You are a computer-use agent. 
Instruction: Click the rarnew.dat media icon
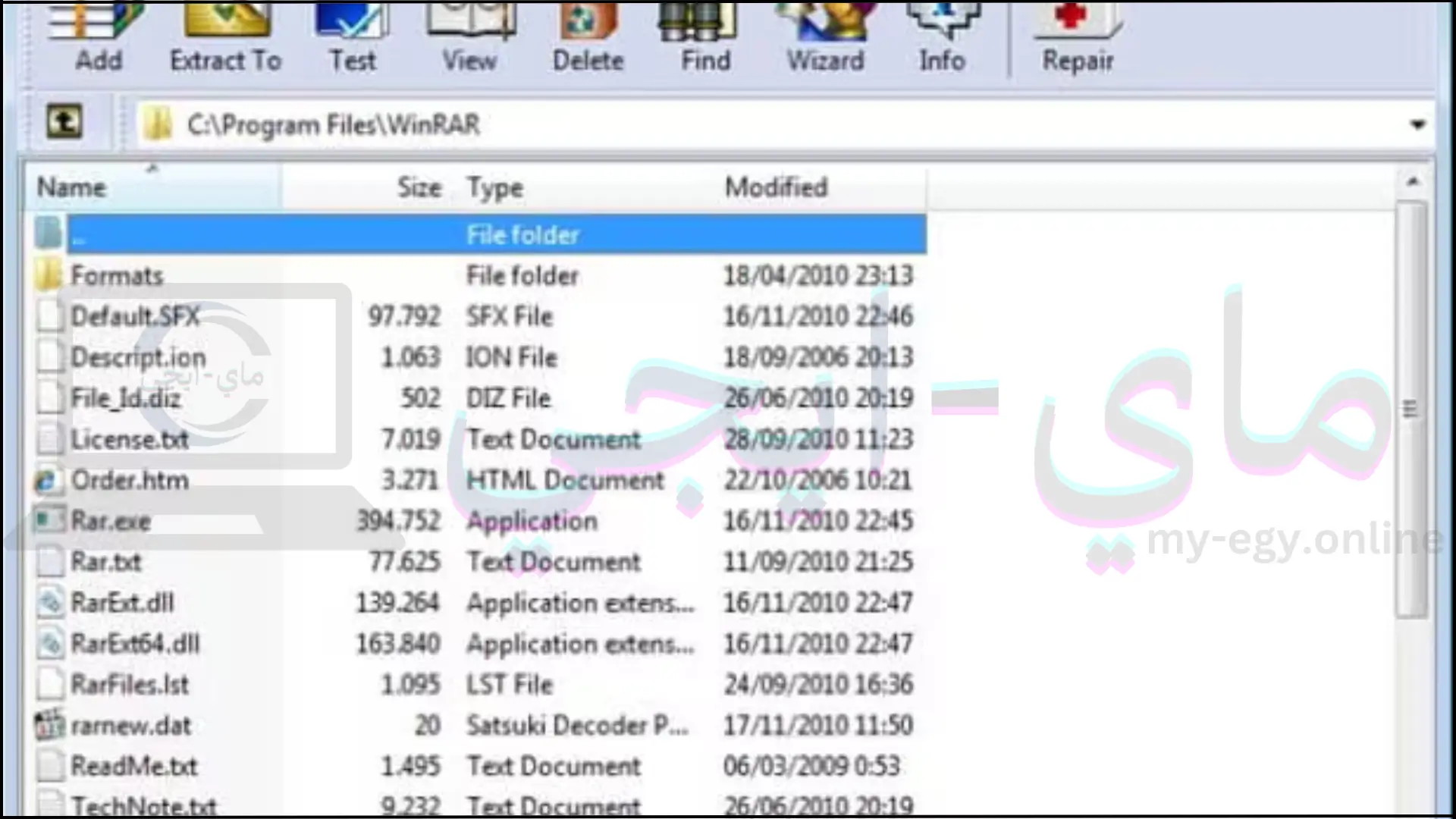[50, 725]
